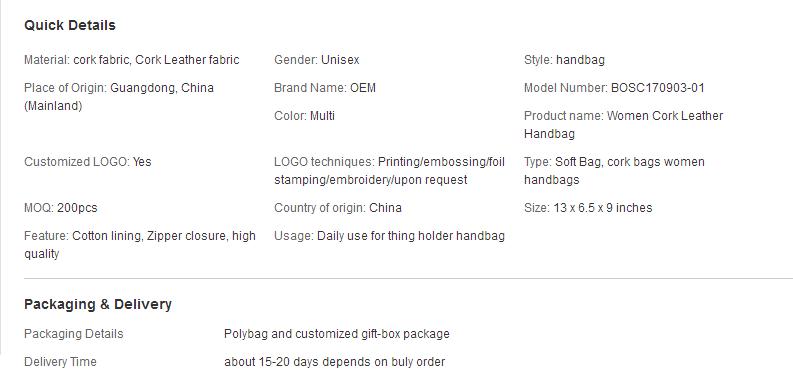This screenshot has height=390, width=793.
Task: Click the Quick Details heading
Action: point(70,25)
